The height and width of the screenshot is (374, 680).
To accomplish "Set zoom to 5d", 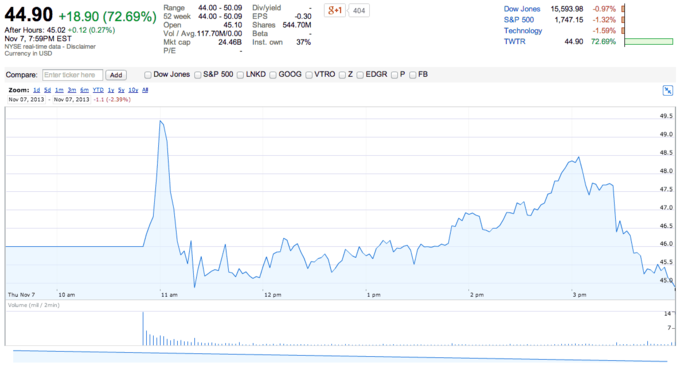I will (47, 90).
